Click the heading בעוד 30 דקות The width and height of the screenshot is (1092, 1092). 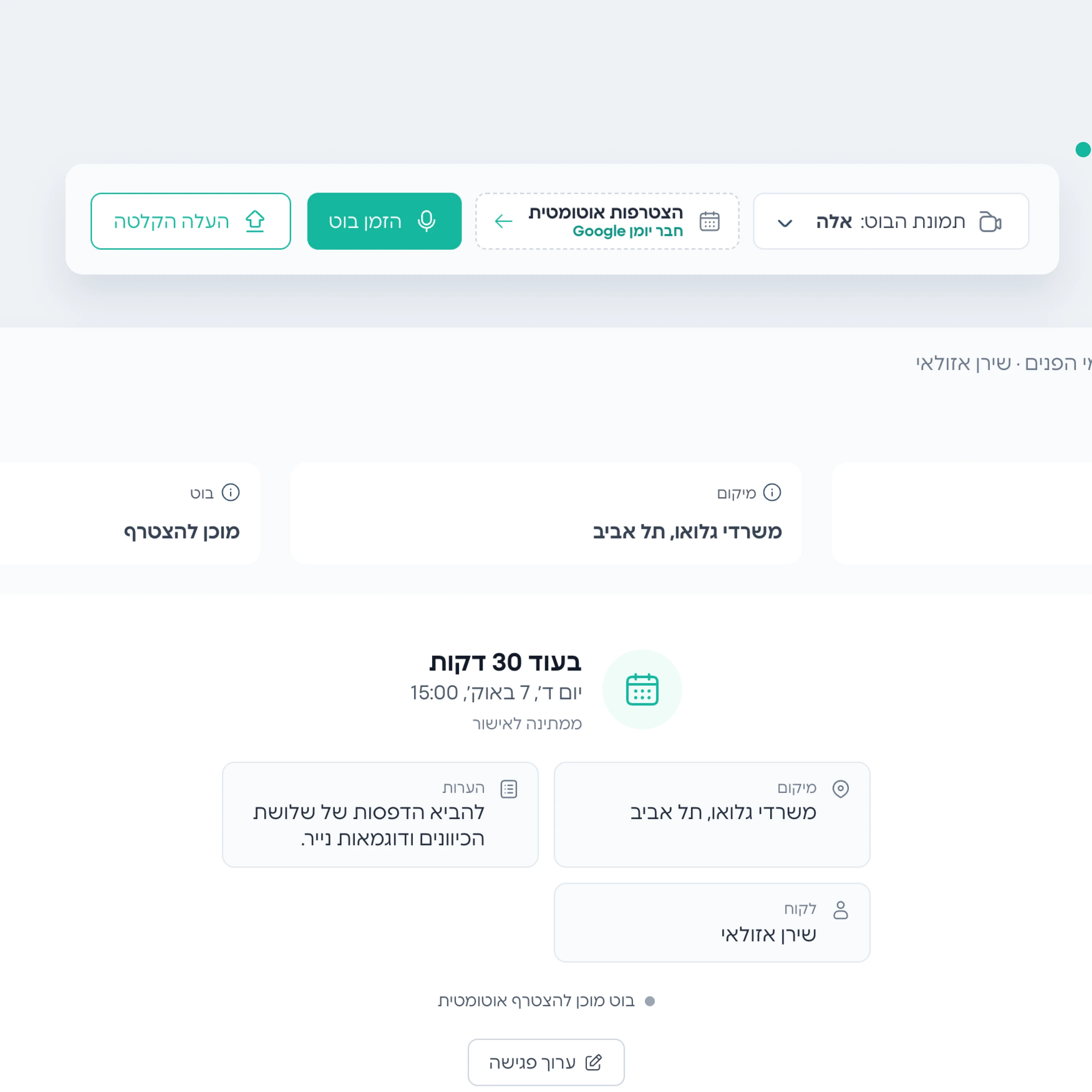(x=505, y=662)
